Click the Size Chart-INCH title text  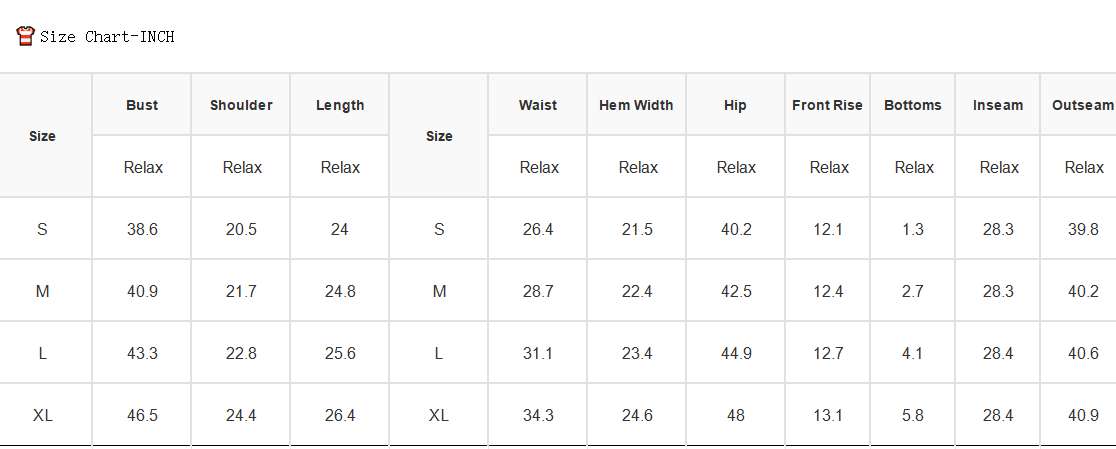coord(107,37)
